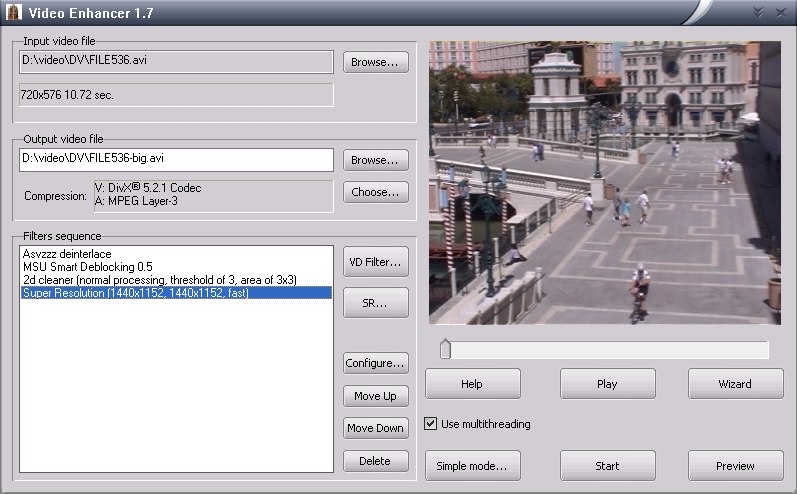Click the video seek slider track
Viewport: 797px width, 494px height.
605,350
